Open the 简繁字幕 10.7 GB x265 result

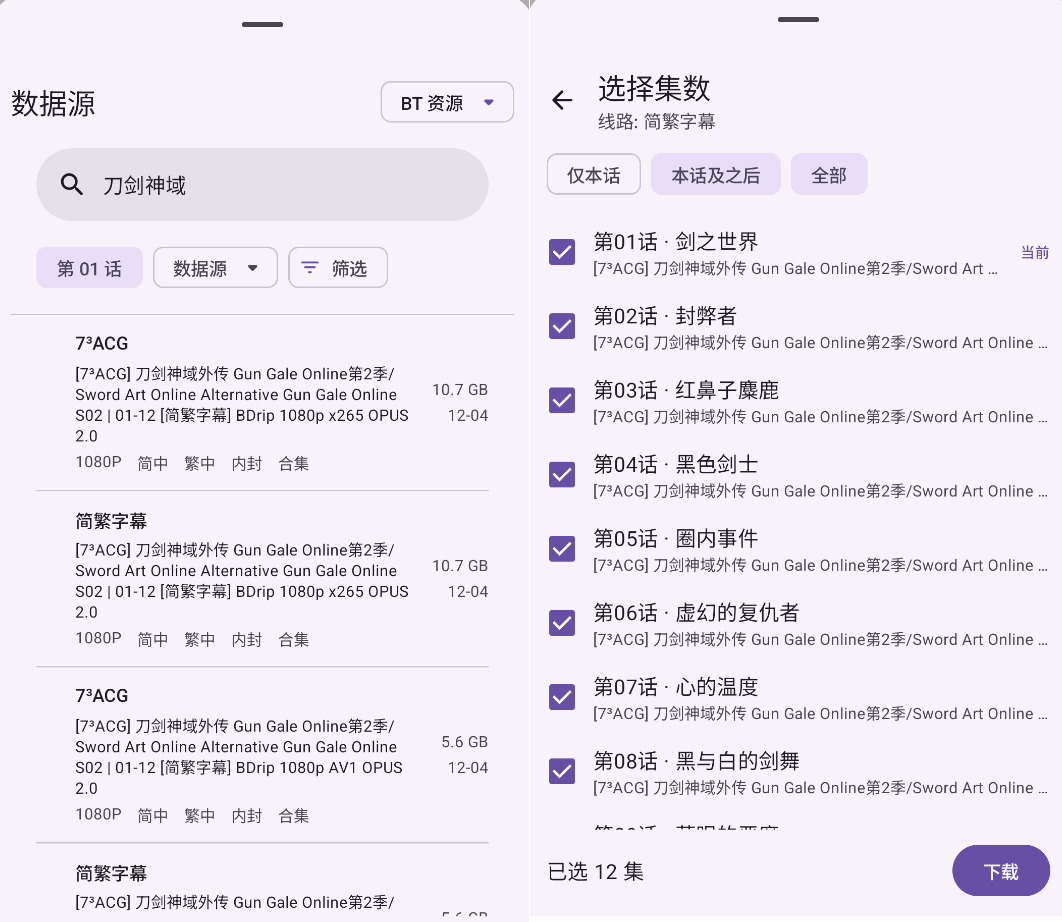[x=262, y=579]
